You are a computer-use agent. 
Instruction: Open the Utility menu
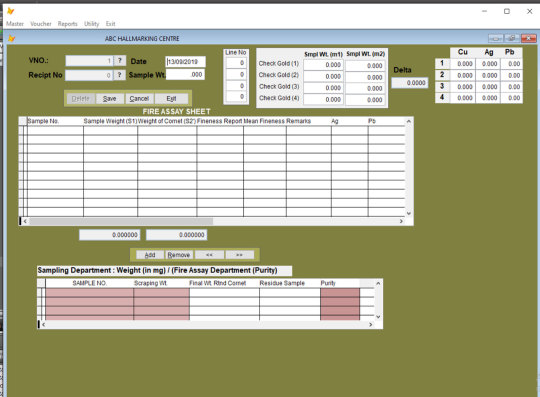92,24
